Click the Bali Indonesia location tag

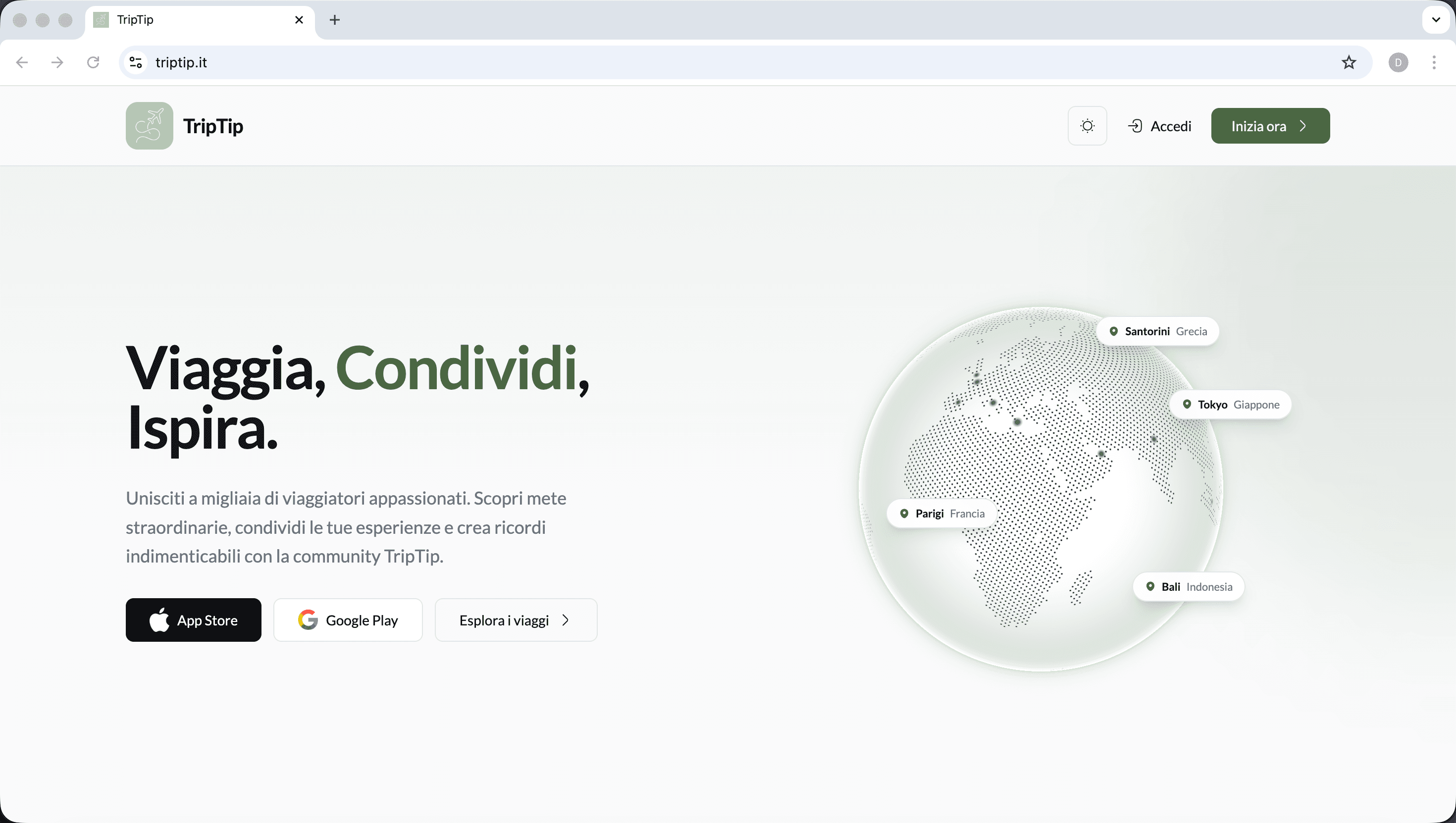pos(1189,587)
